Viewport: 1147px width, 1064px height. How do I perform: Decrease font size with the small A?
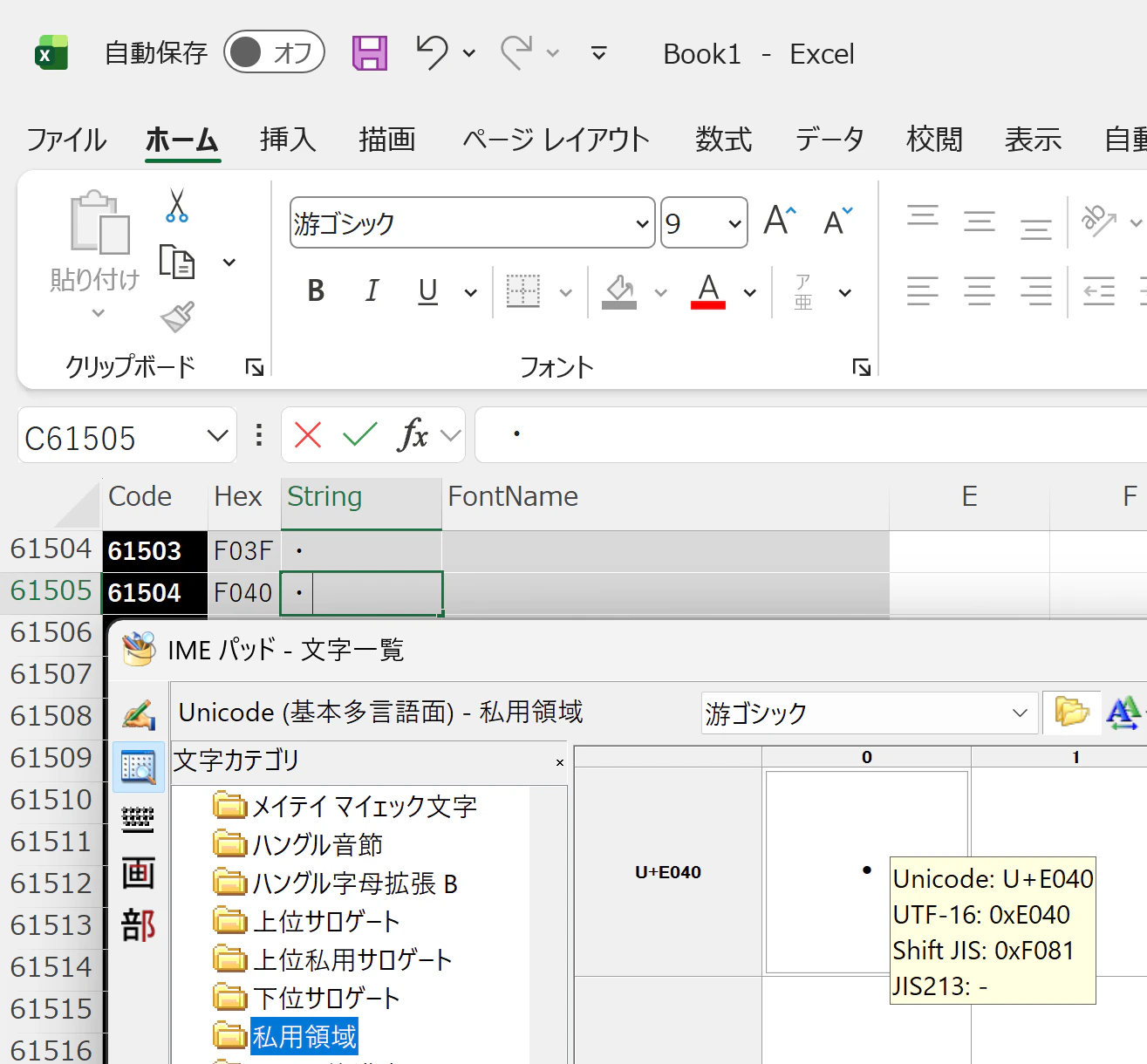pyautogui.click(x=838, y=222)
